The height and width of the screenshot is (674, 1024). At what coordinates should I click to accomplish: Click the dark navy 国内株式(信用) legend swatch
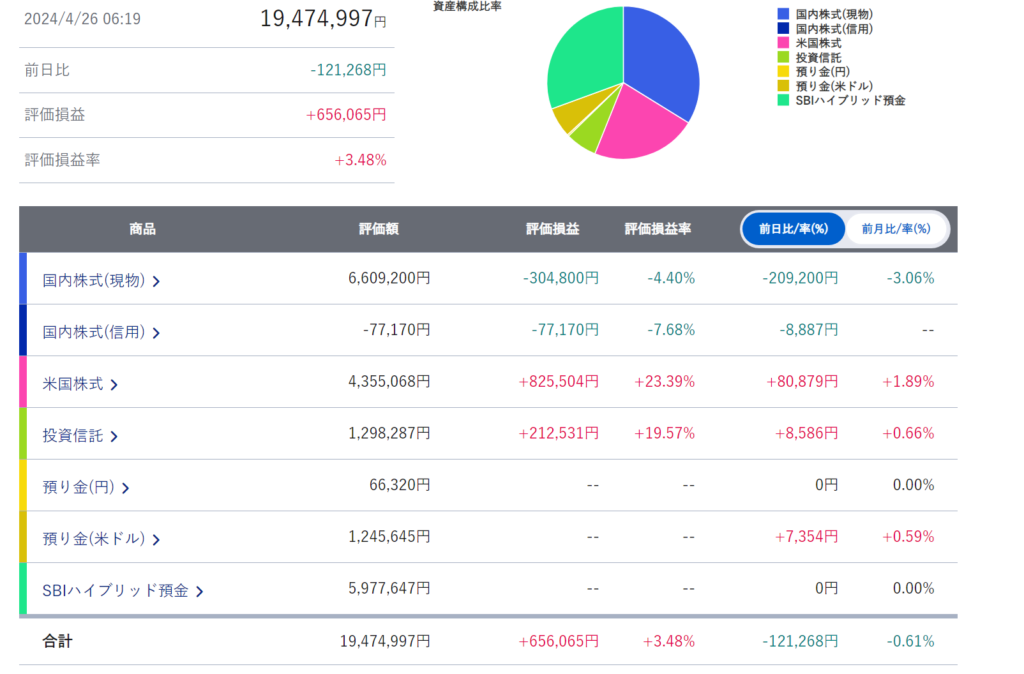[783, 28]
